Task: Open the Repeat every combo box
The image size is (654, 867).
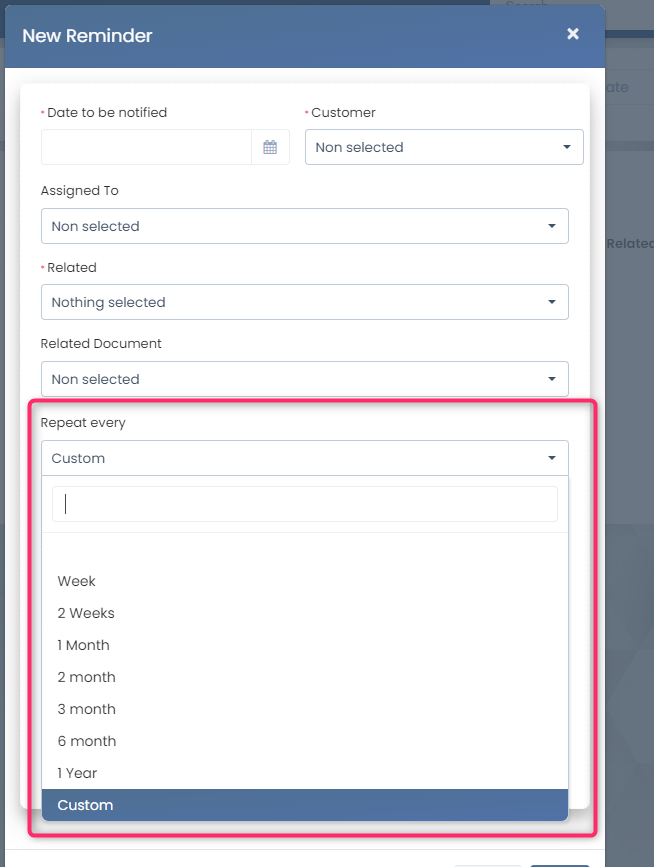Action: pos(304,457)
